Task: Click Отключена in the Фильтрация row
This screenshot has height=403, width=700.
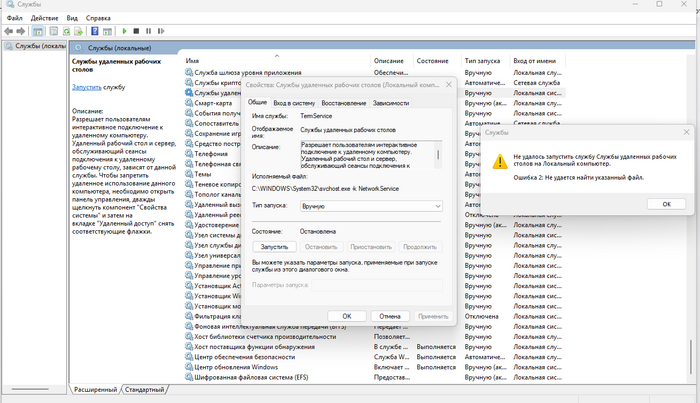Action: click(481, 316)
